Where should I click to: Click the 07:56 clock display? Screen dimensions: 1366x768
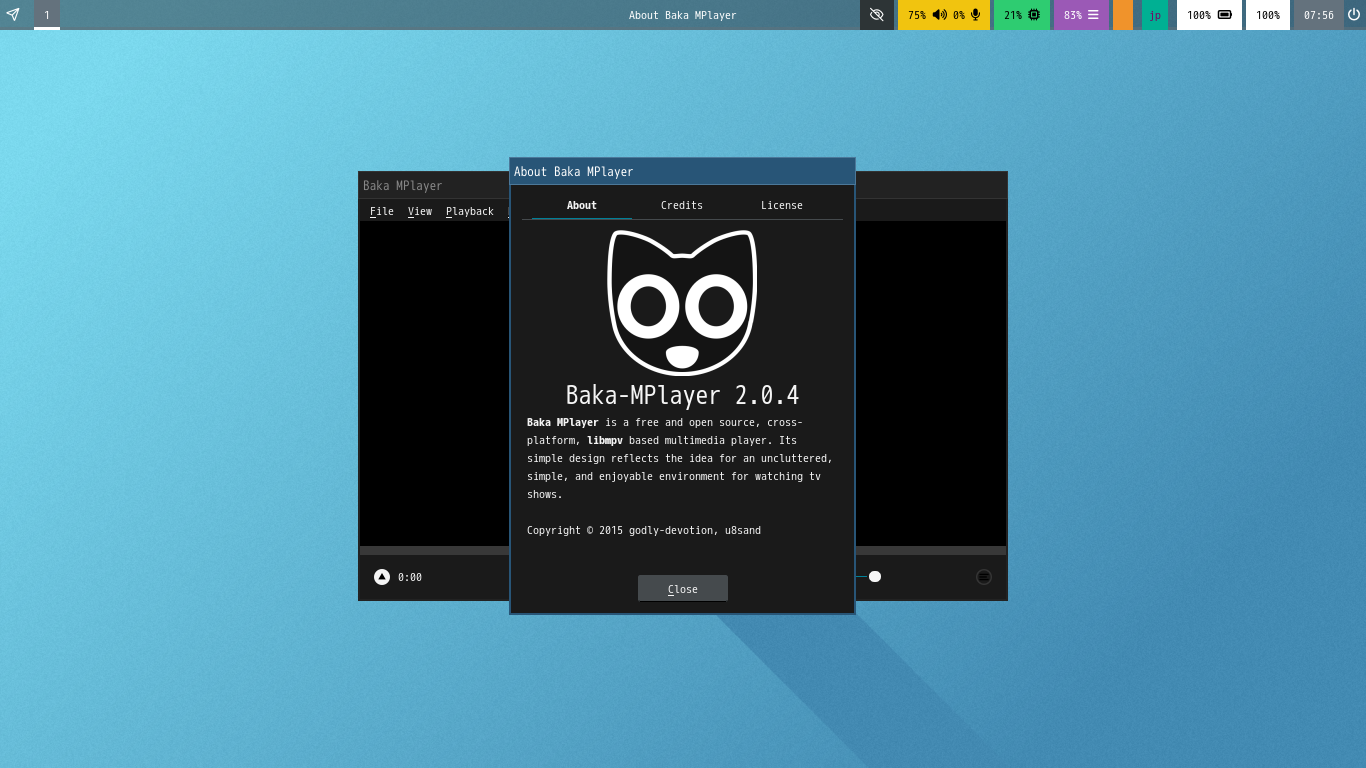1316,15
